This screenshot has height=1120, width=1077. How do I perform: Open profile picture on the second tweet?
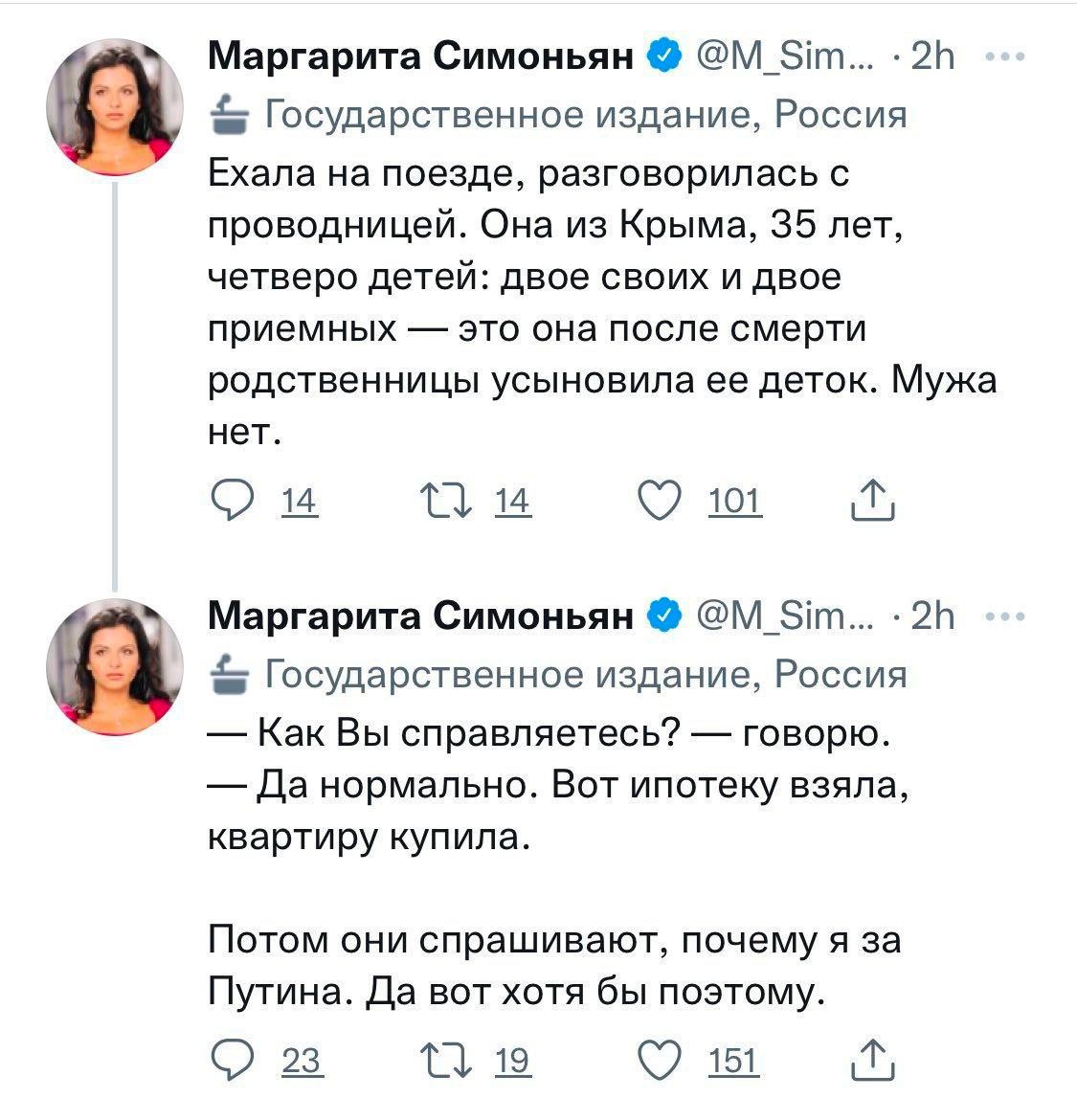point(114,666)
